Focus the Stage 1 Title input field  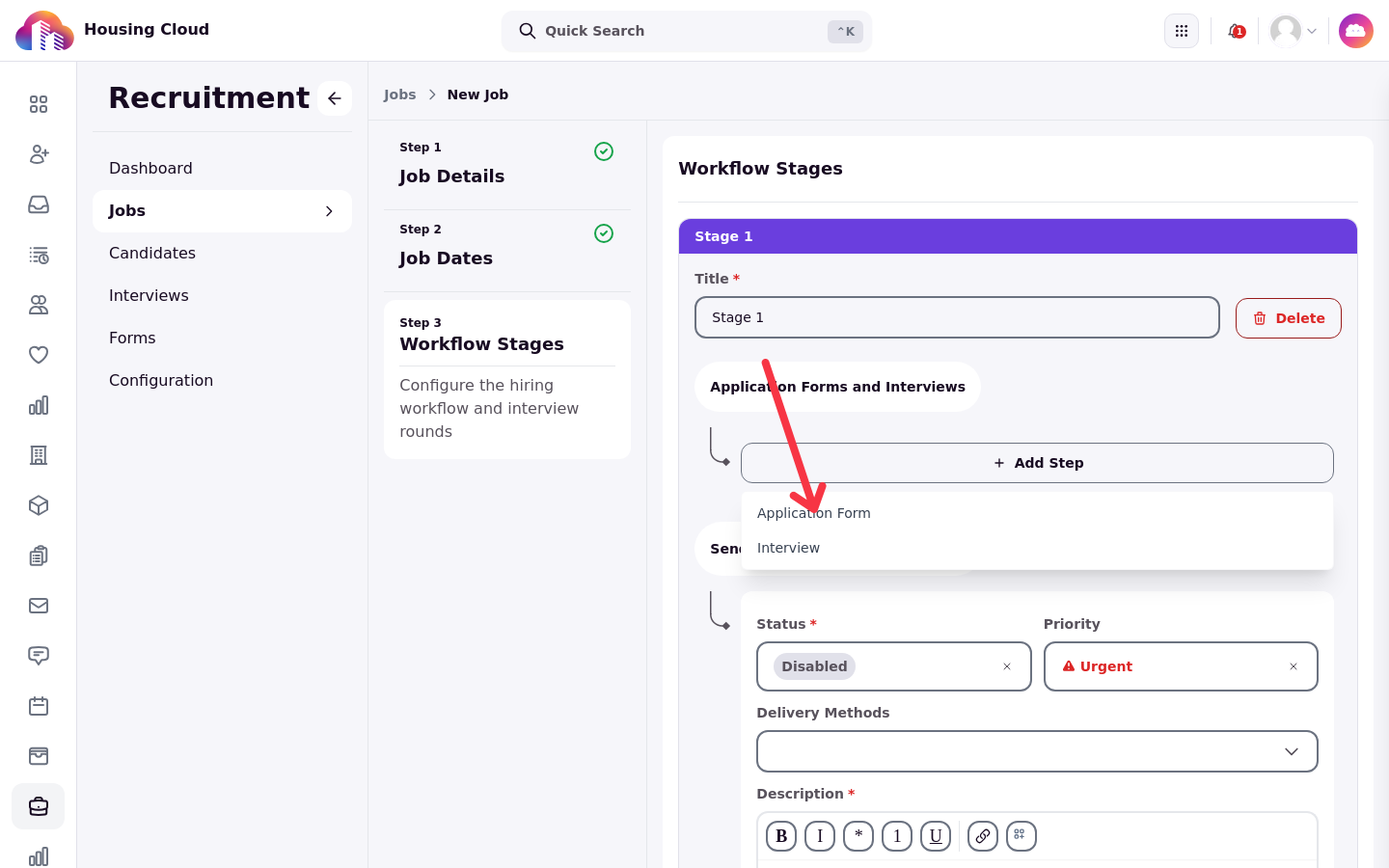click(x=957, y=317)
